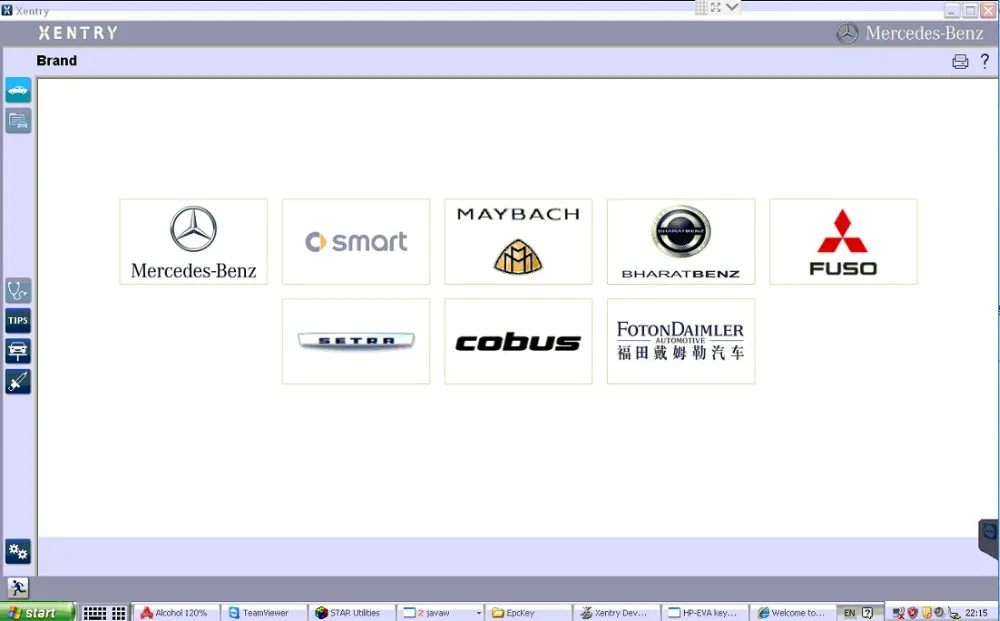Close the Xentry window
The height and width of the screenshot is (621, 1000).
point(988,10)
